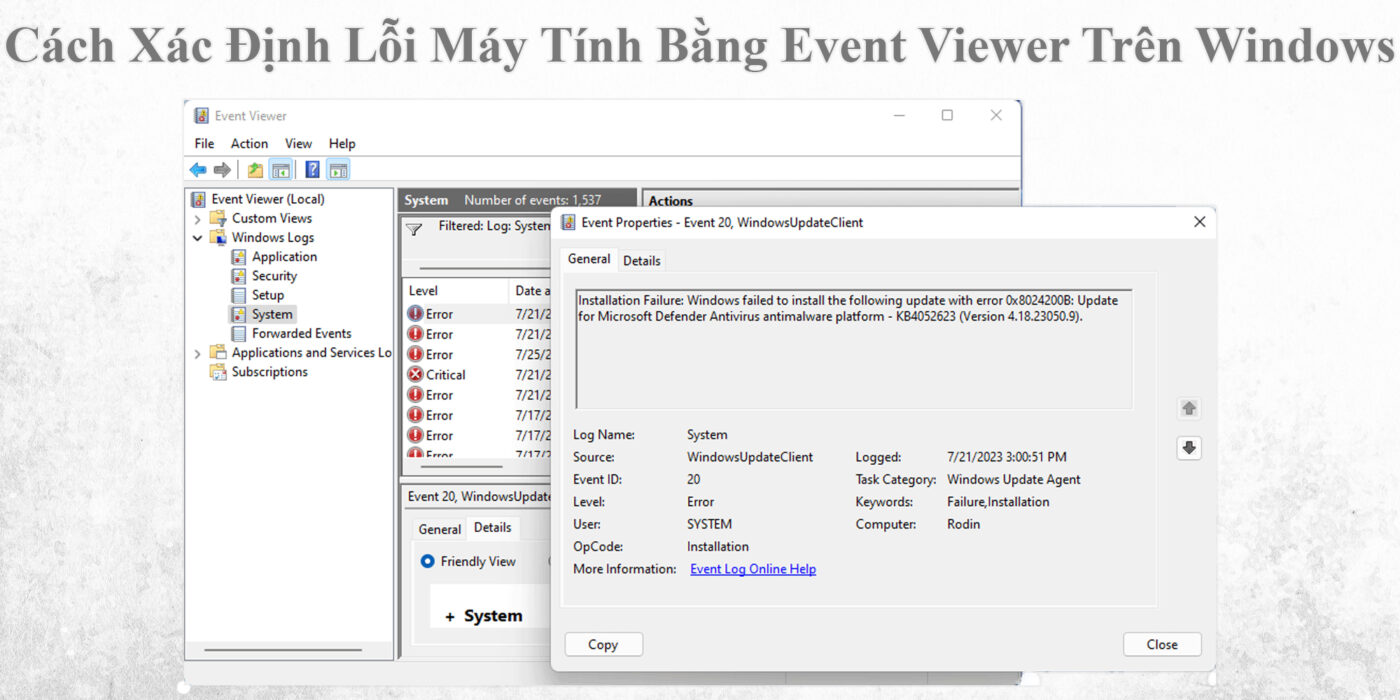Click the console tree horizontal scrollbar
This screenshot has width=1400, height=700.
click(284, 650)
